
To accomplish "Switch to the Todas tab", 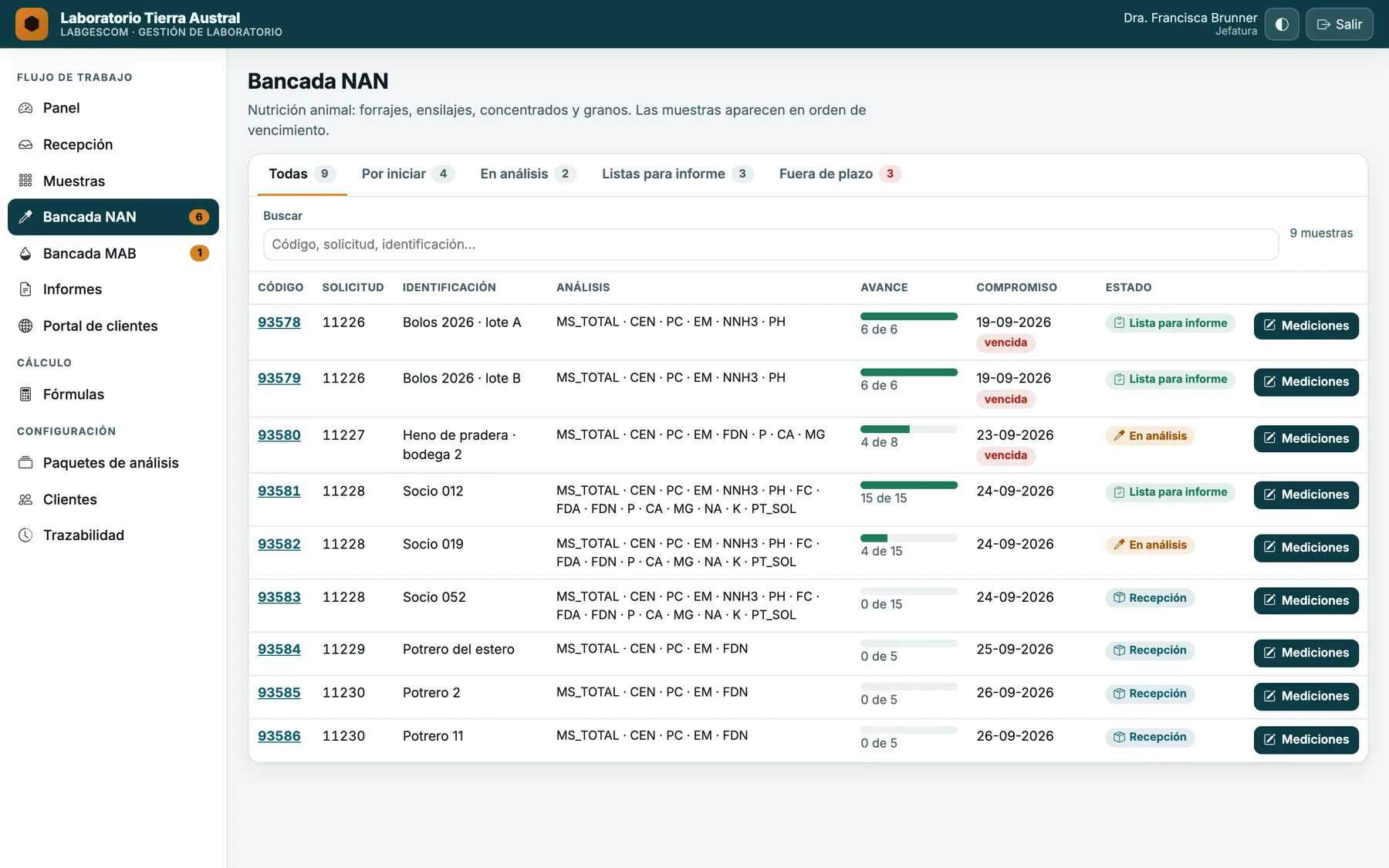I will pos(302,174).
